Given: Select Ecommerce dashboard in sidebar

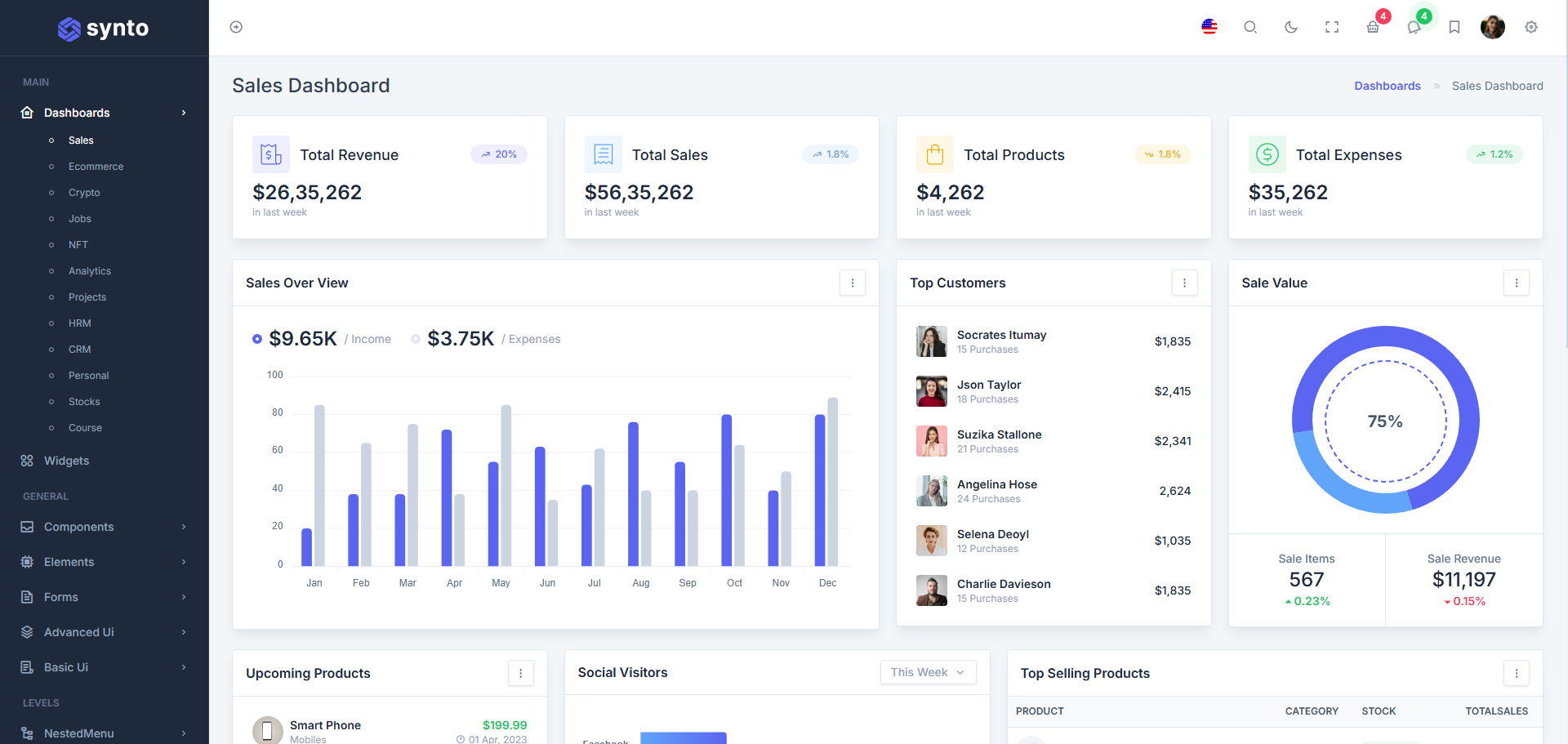Looking at the screenshot, I should 96,167.
